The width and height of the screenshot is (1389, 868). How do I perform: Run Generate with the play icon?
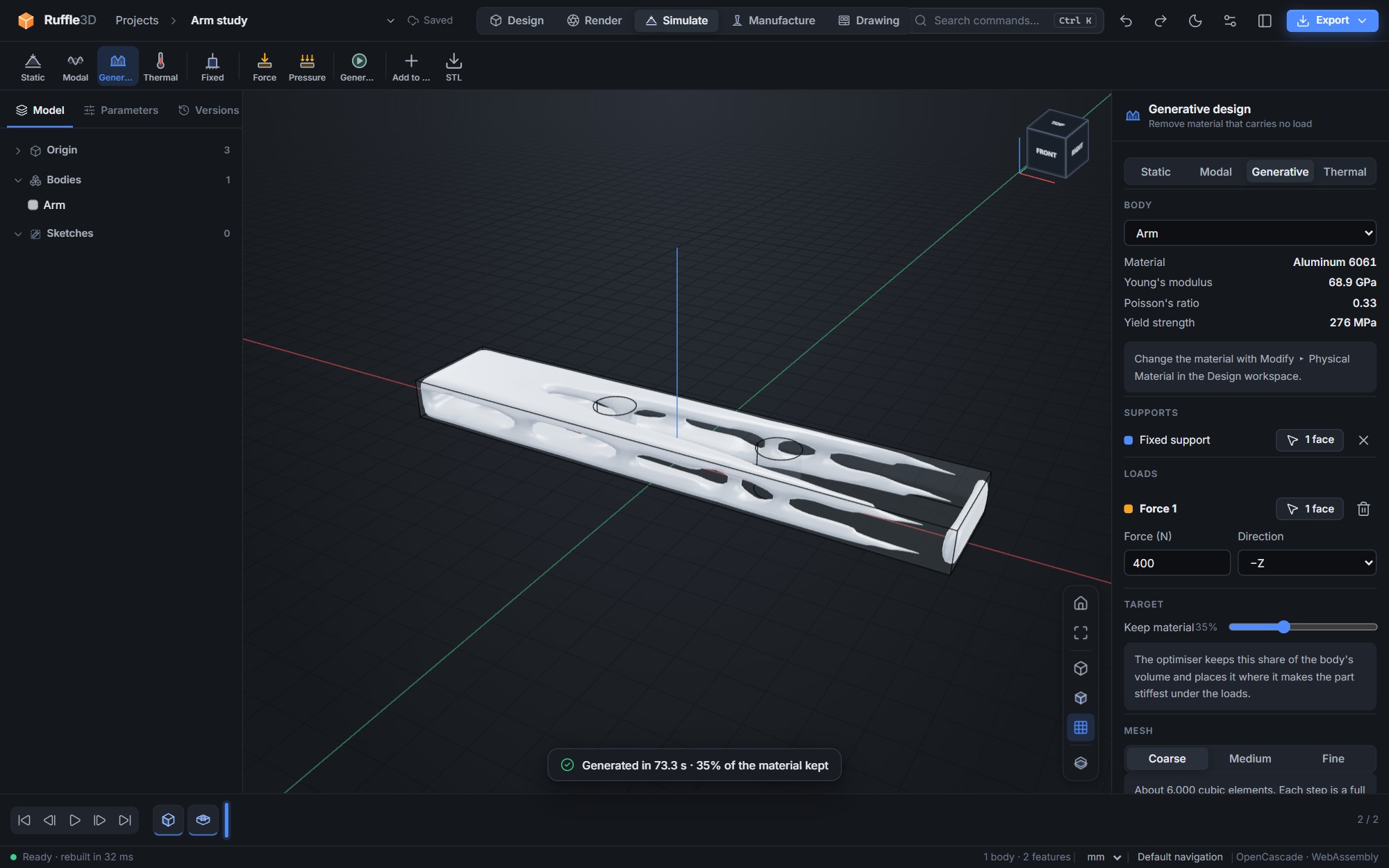click(x=357, y=67)
